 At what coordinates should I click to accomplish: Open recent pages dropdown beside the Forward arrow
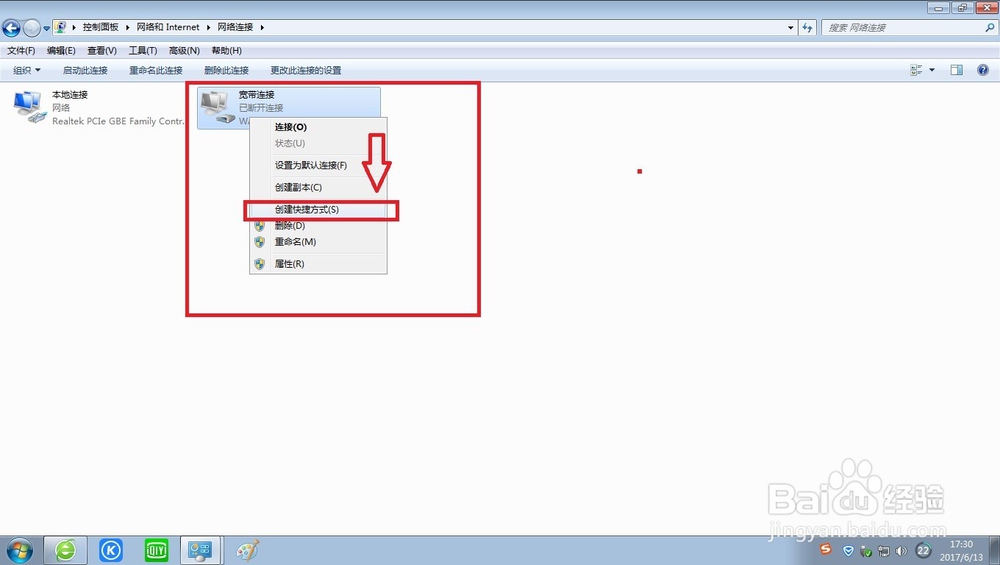pos(47,29)
